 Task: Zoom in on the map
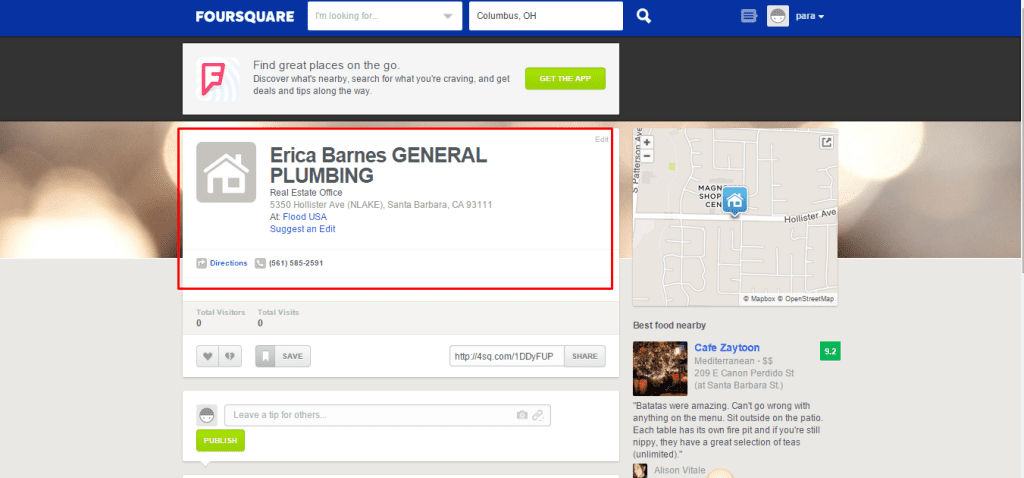(x=647, y=142)
